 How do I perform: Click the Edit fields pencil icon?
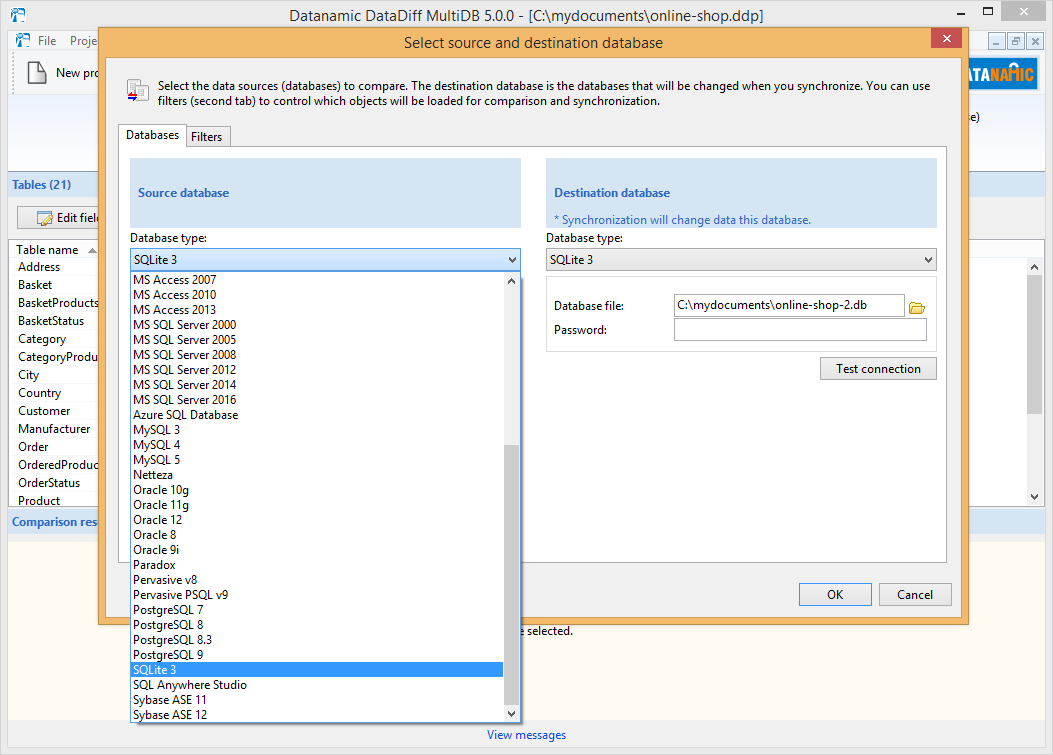[45, 218]
